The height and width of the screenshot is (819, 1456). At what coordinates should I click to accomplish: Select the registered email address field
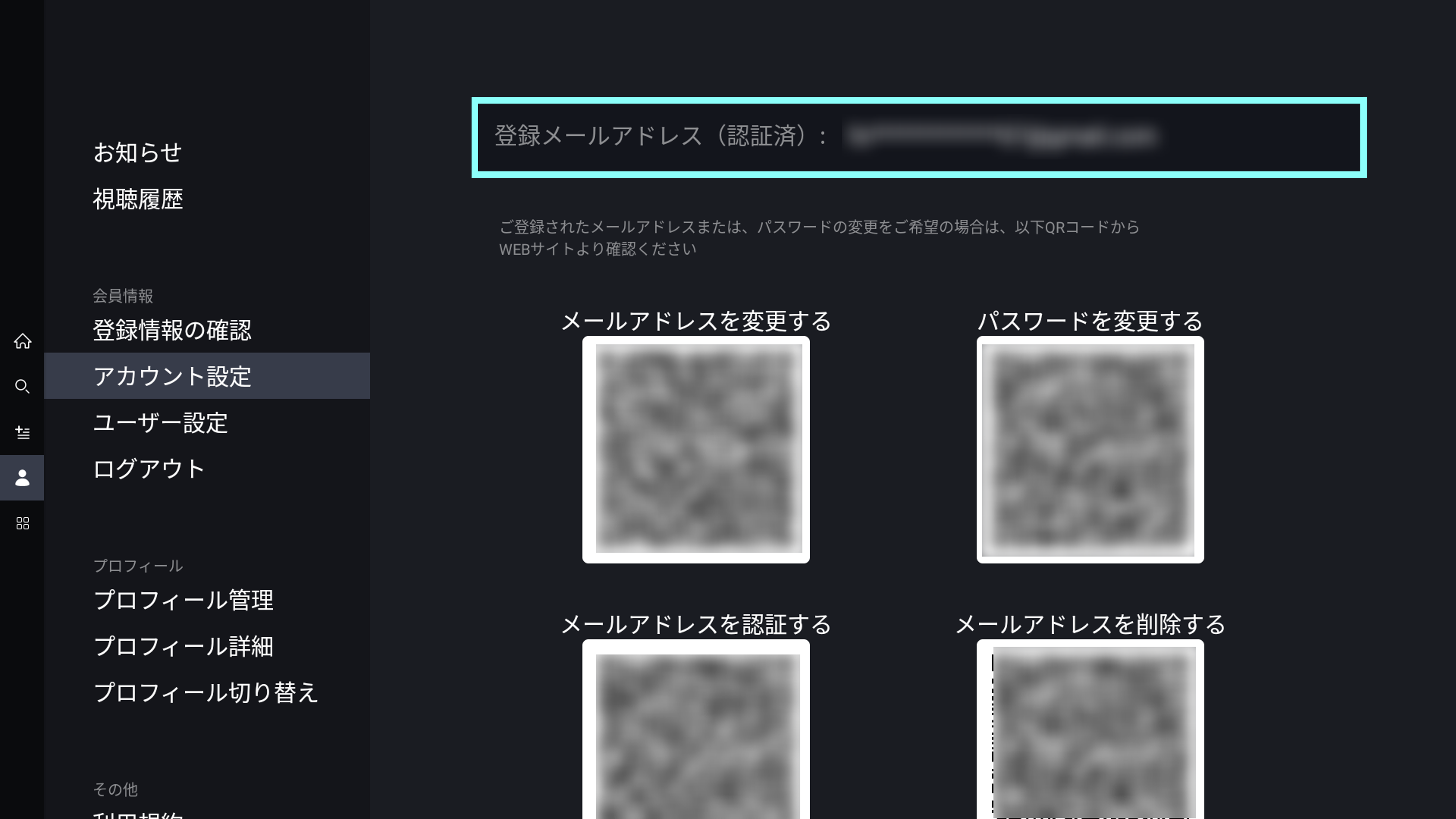coord(919,137)
